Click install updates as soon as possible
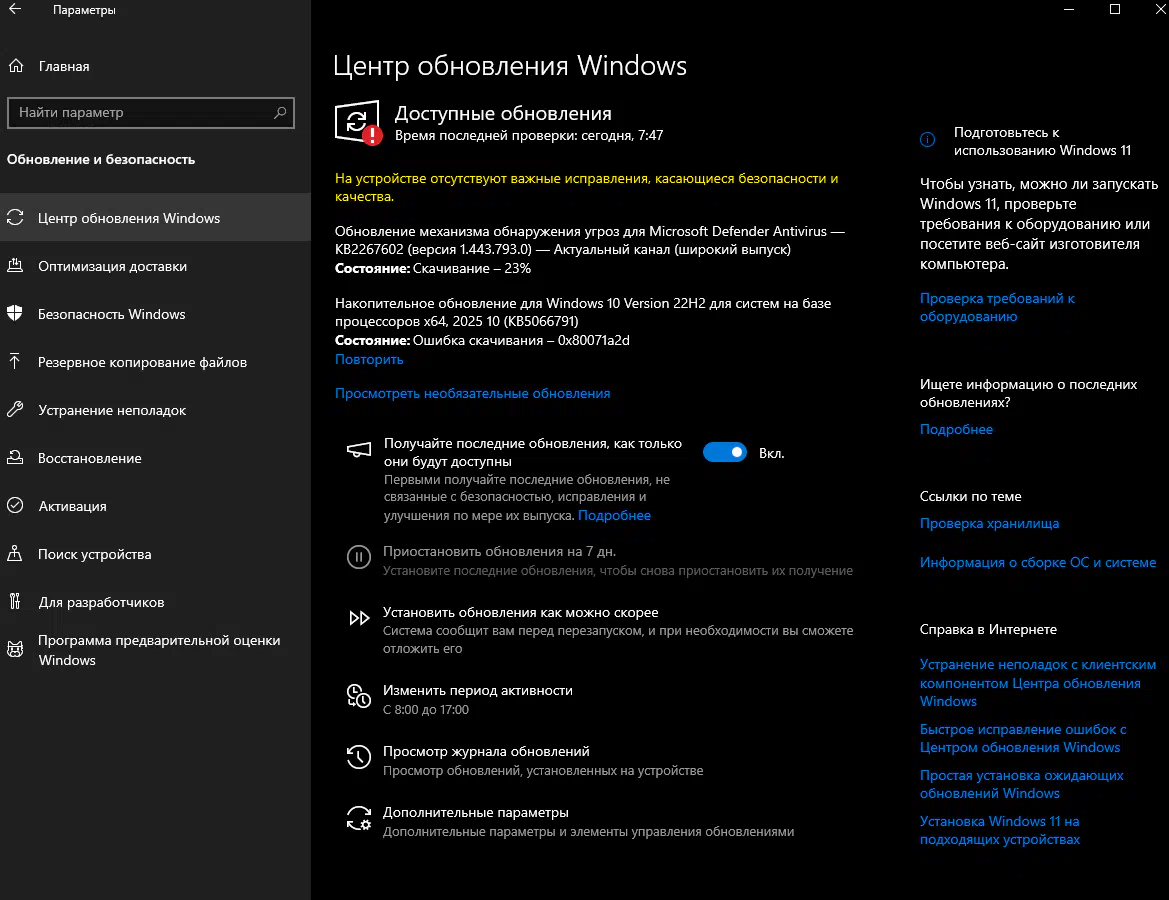The width and height of the screenshot is (1169, 900). pos(520,612)
